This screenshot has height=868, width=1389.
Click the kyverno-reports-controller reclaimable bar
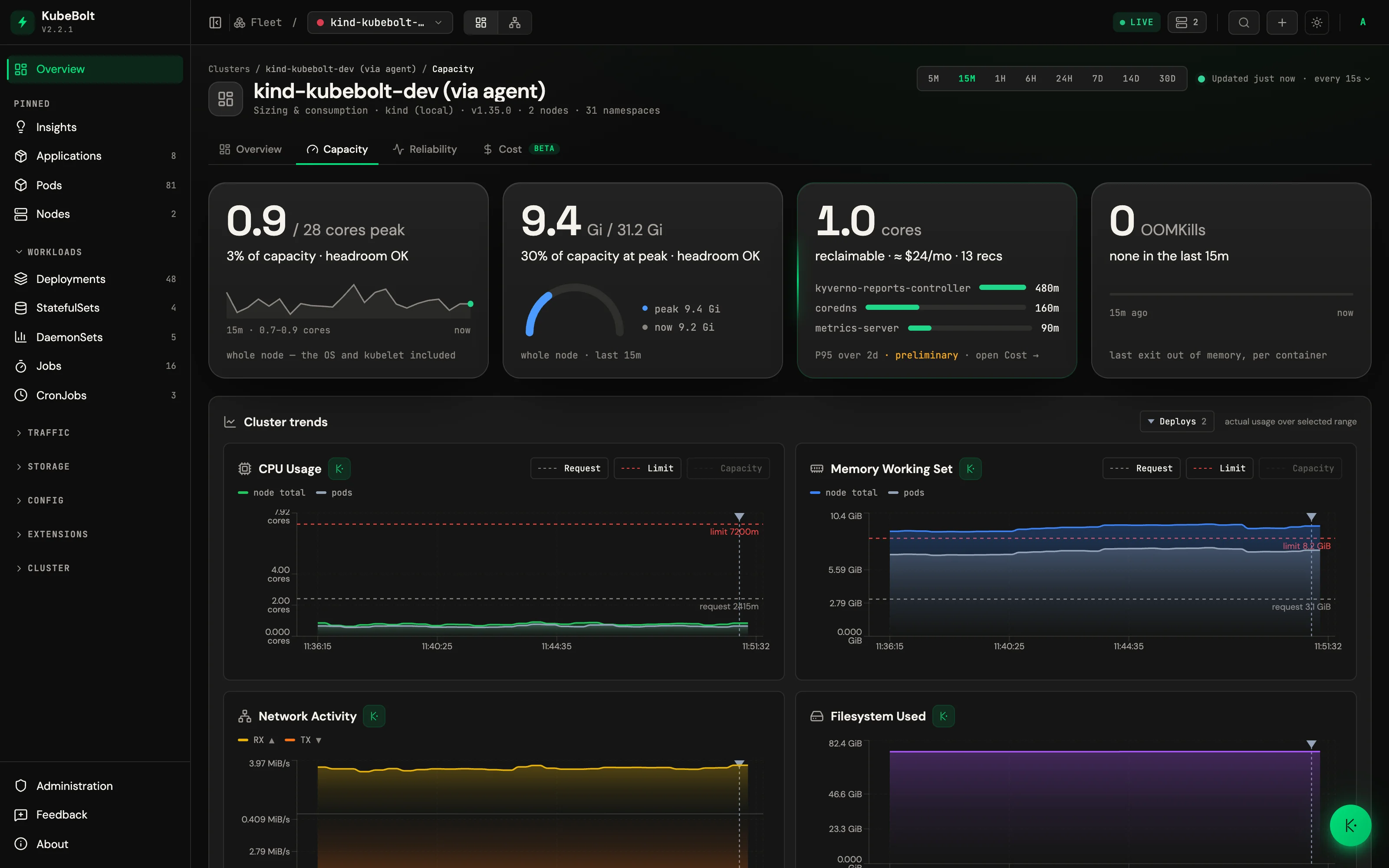click(1002, 288)
